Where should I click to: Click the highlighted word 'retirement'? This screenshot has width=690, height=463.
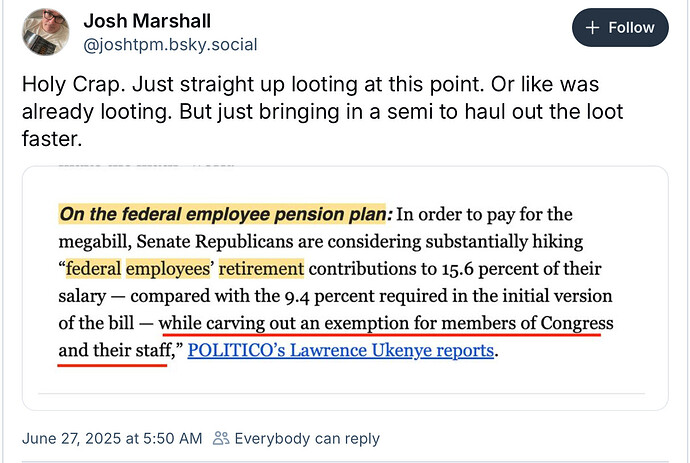coord(261,268)
